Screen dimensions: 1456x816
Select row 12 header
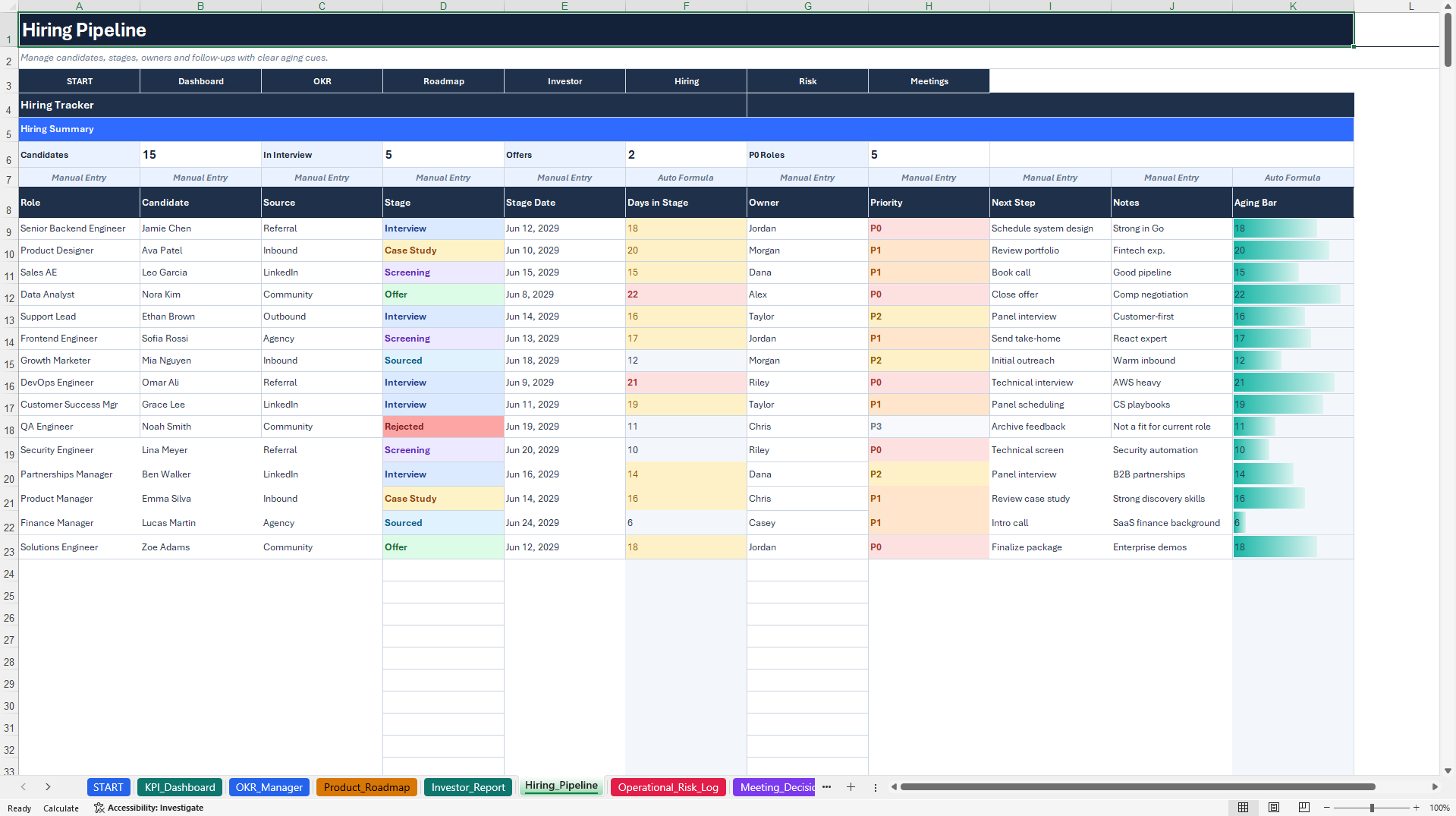9,295
